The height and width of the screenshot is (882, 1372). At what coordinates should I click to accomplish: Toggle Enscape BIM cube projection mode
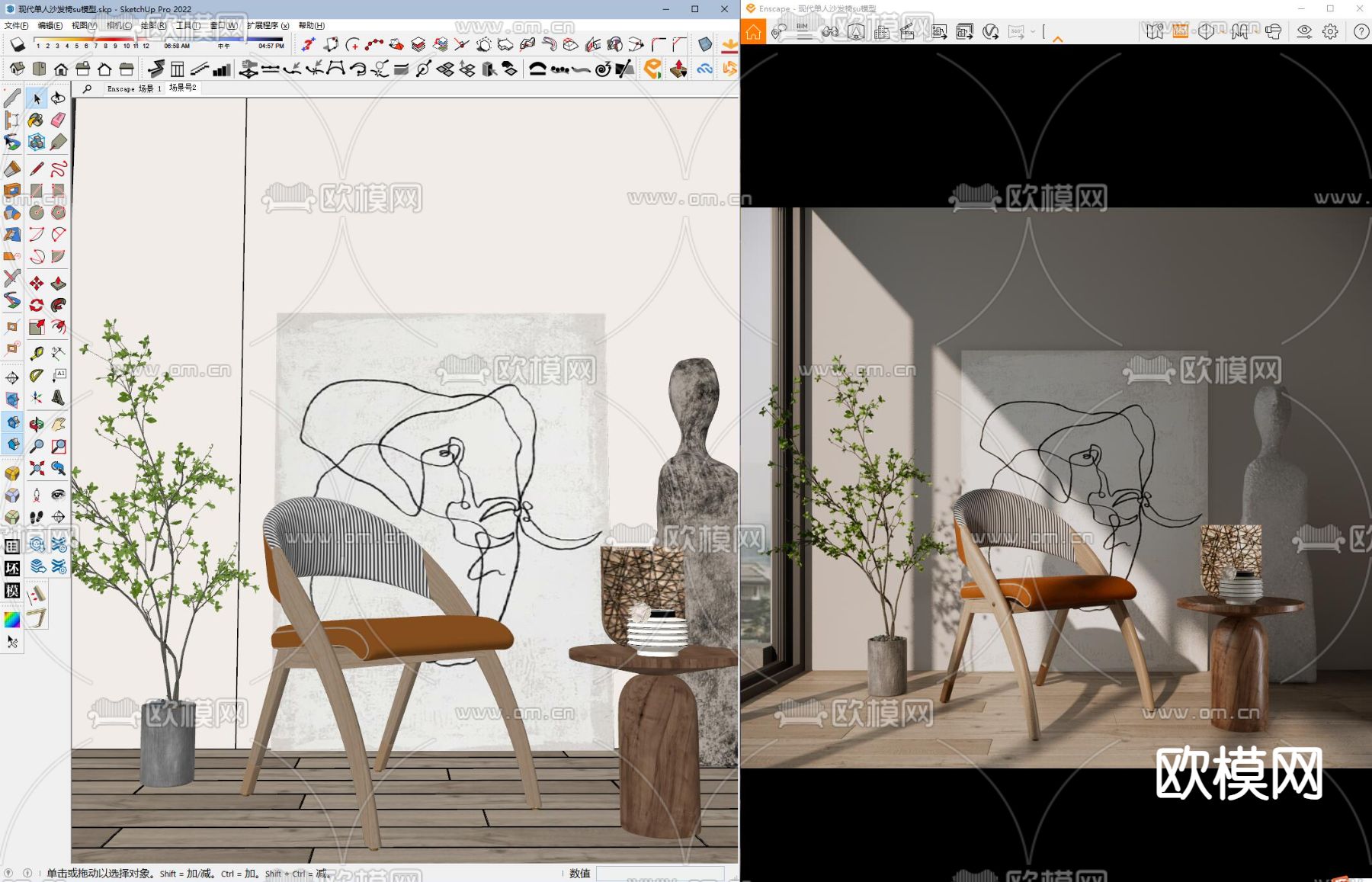pos(1206,31)
